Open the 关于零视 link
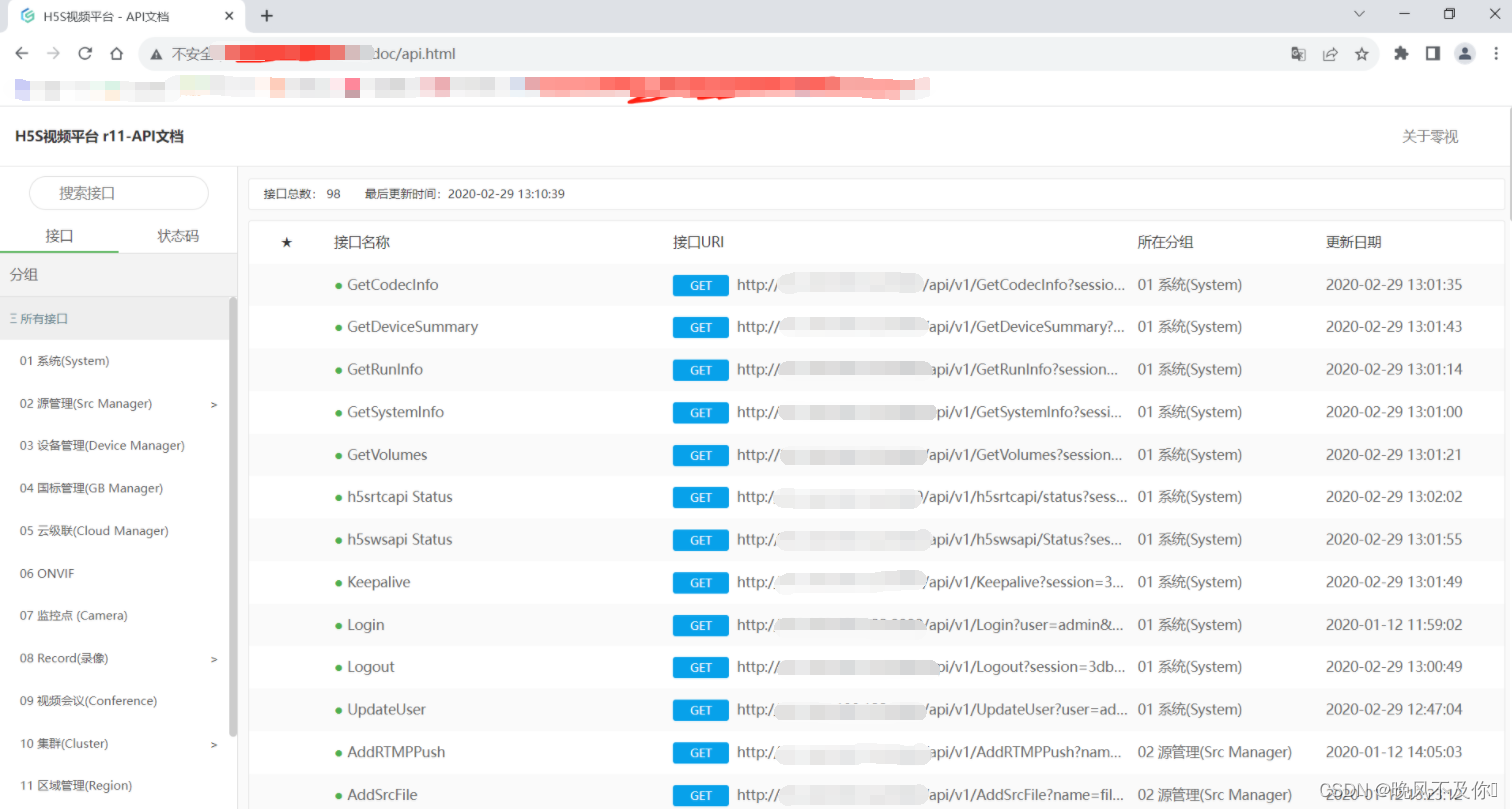 point(1430,137)
